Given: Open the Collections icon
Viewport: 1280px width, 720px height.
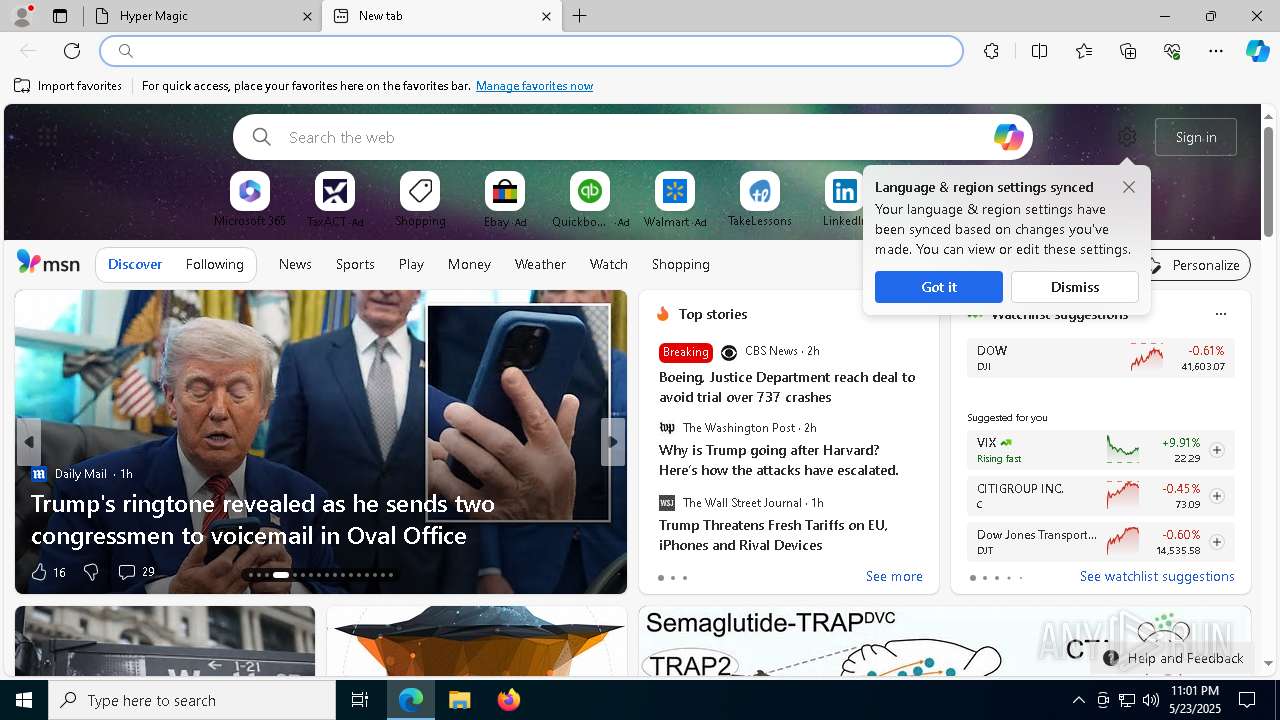Looking at the screenshot, I should (1128, 51).
